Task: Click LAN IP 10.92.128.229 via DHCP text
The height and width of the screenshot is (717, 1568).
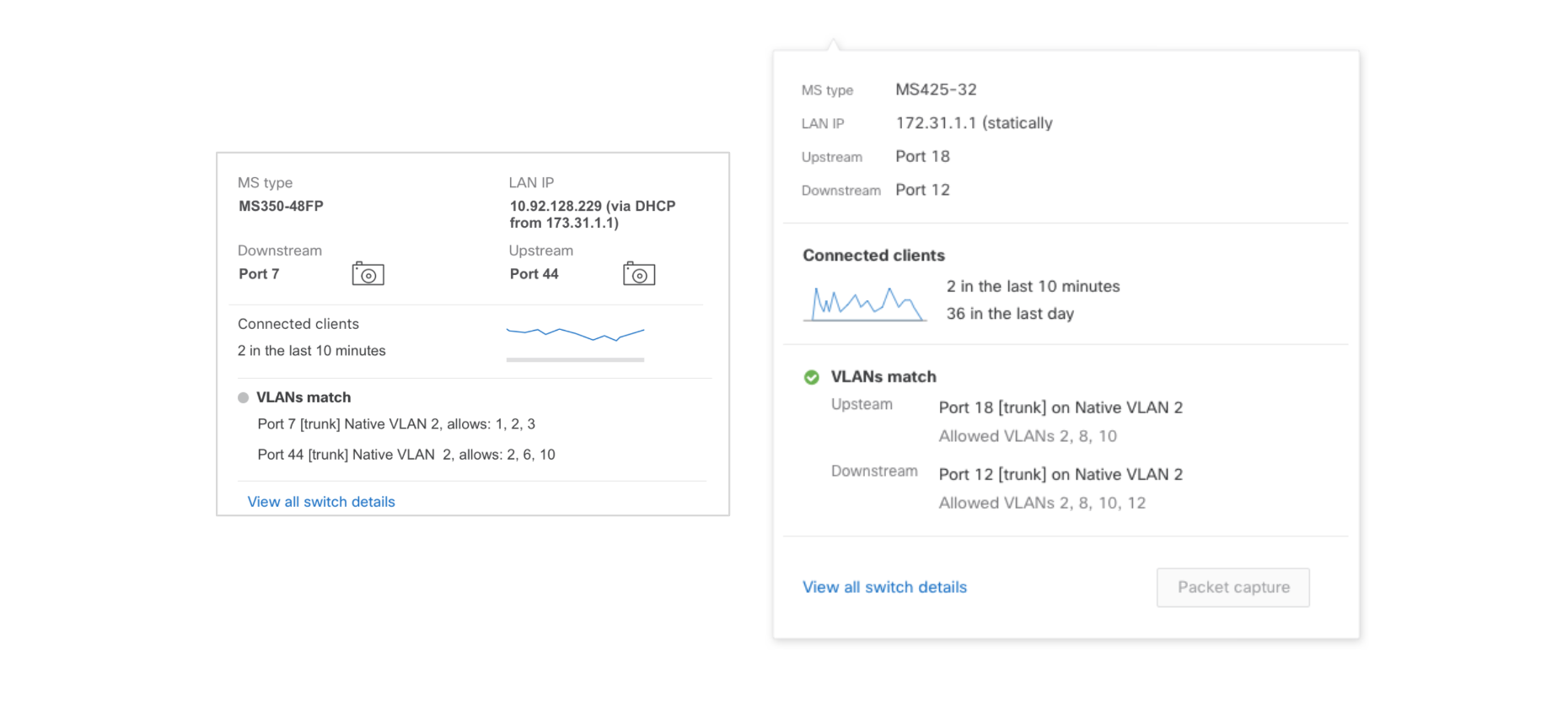Action: (x=593, y=214)
